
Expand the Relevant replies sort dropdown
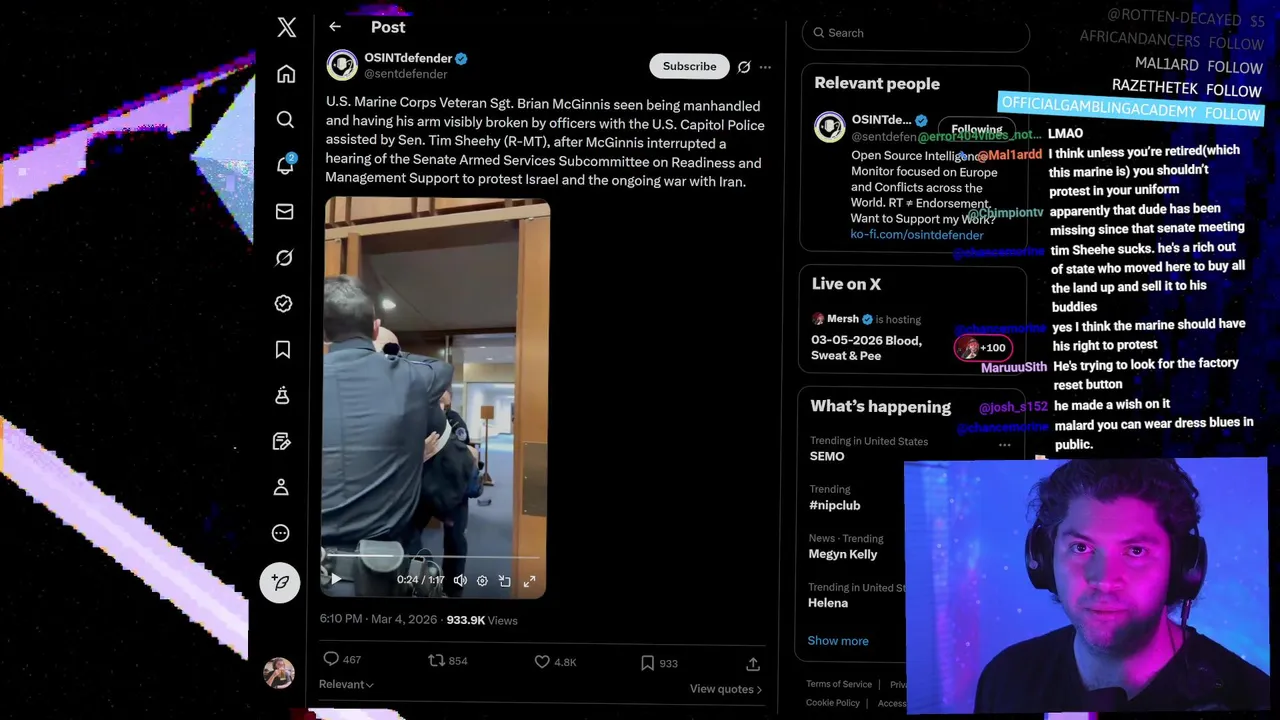(346, 684)
